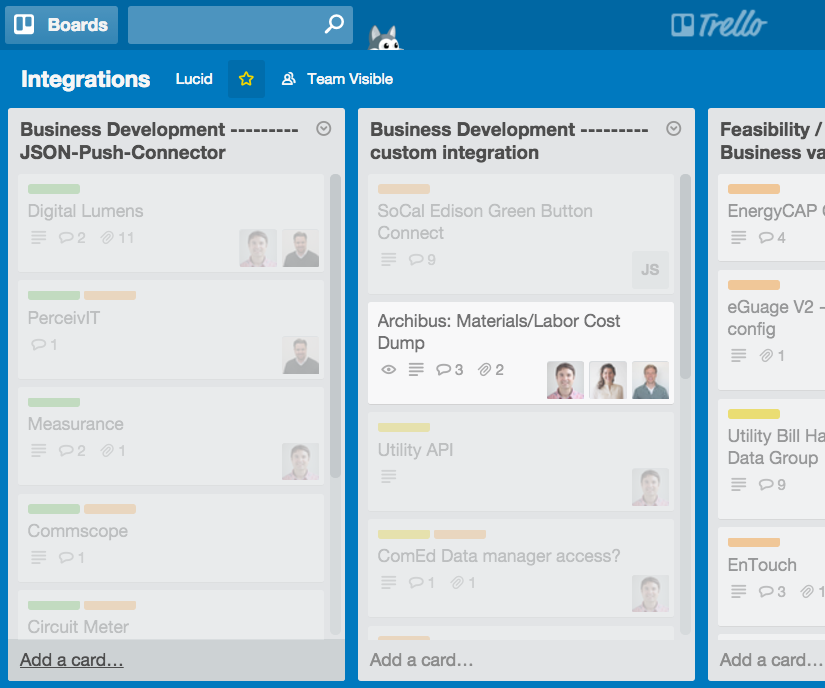825x688 pixels.
Task: Open the Commscope card
Action: [171, 538]
